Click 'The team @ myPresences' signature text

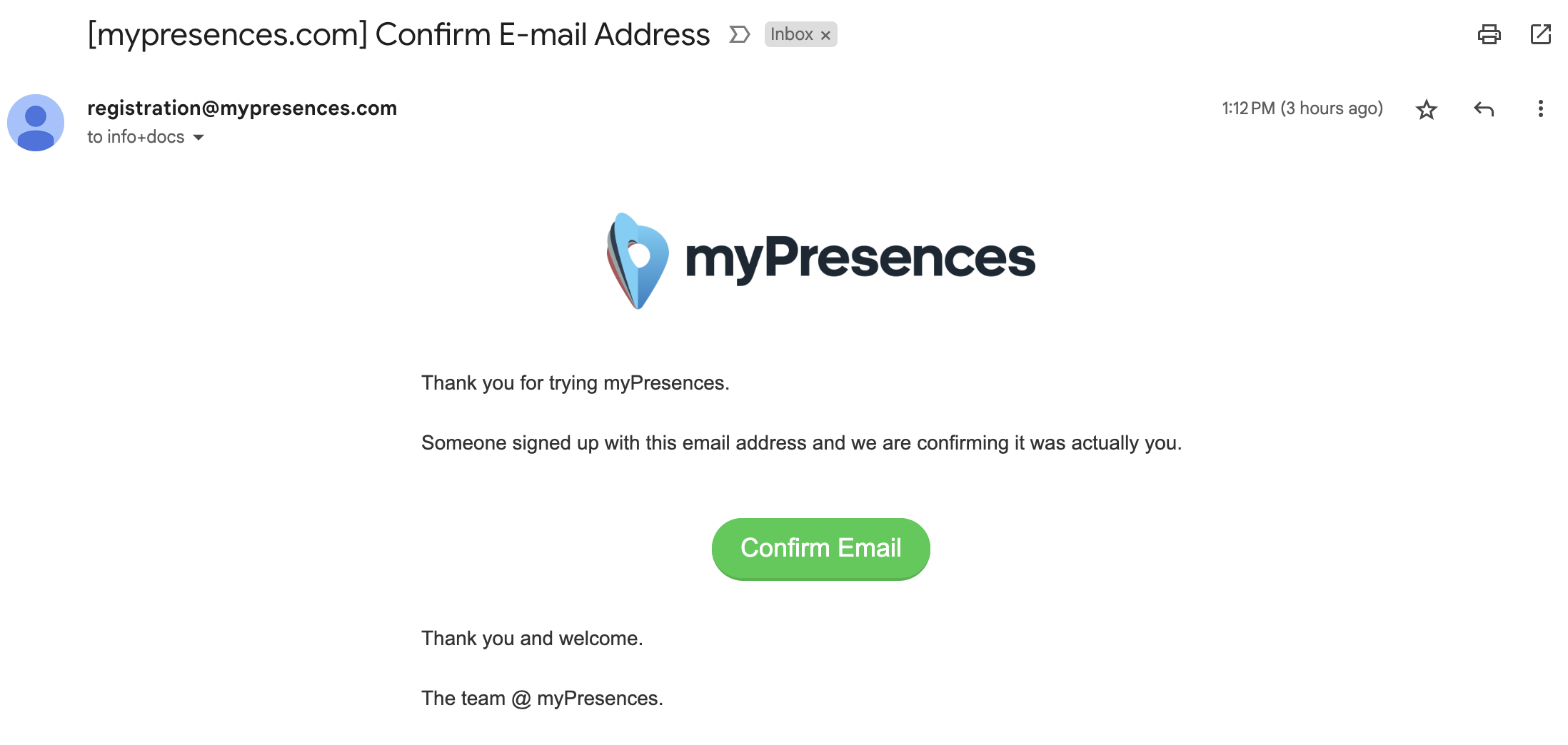542,699
